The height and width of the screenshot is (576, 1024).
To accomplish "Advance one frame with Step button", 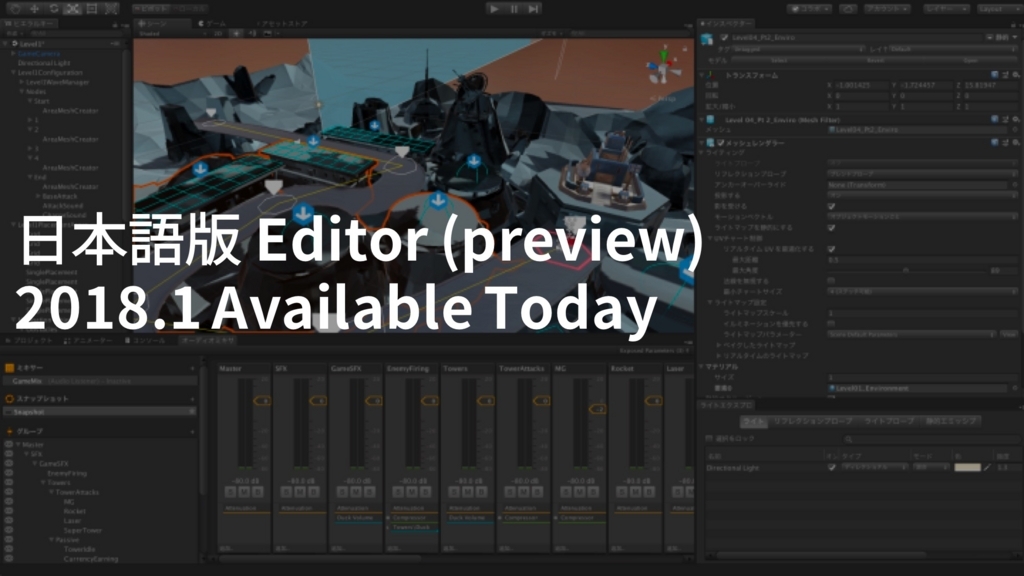I will pos(534,9).
